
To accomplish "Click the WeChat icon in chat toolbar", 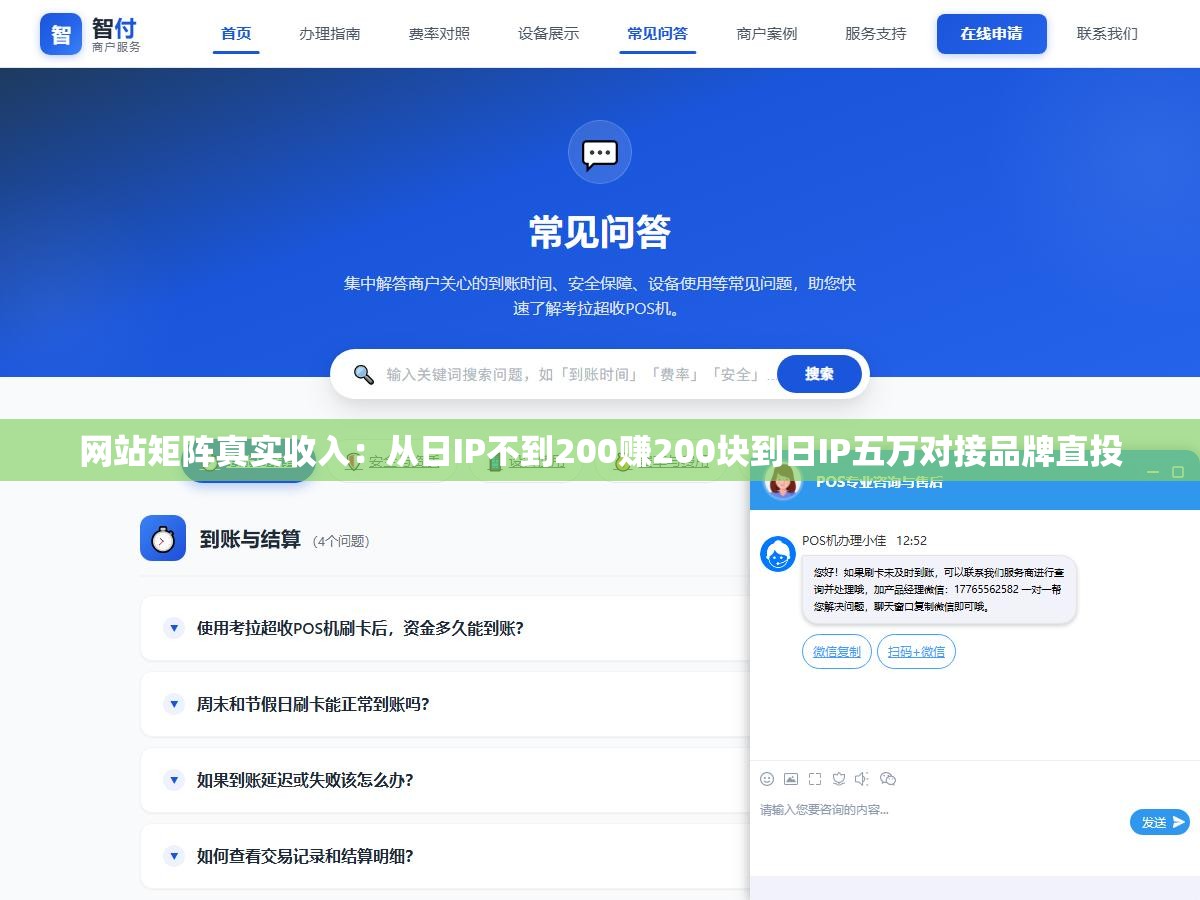I will 888,779.
